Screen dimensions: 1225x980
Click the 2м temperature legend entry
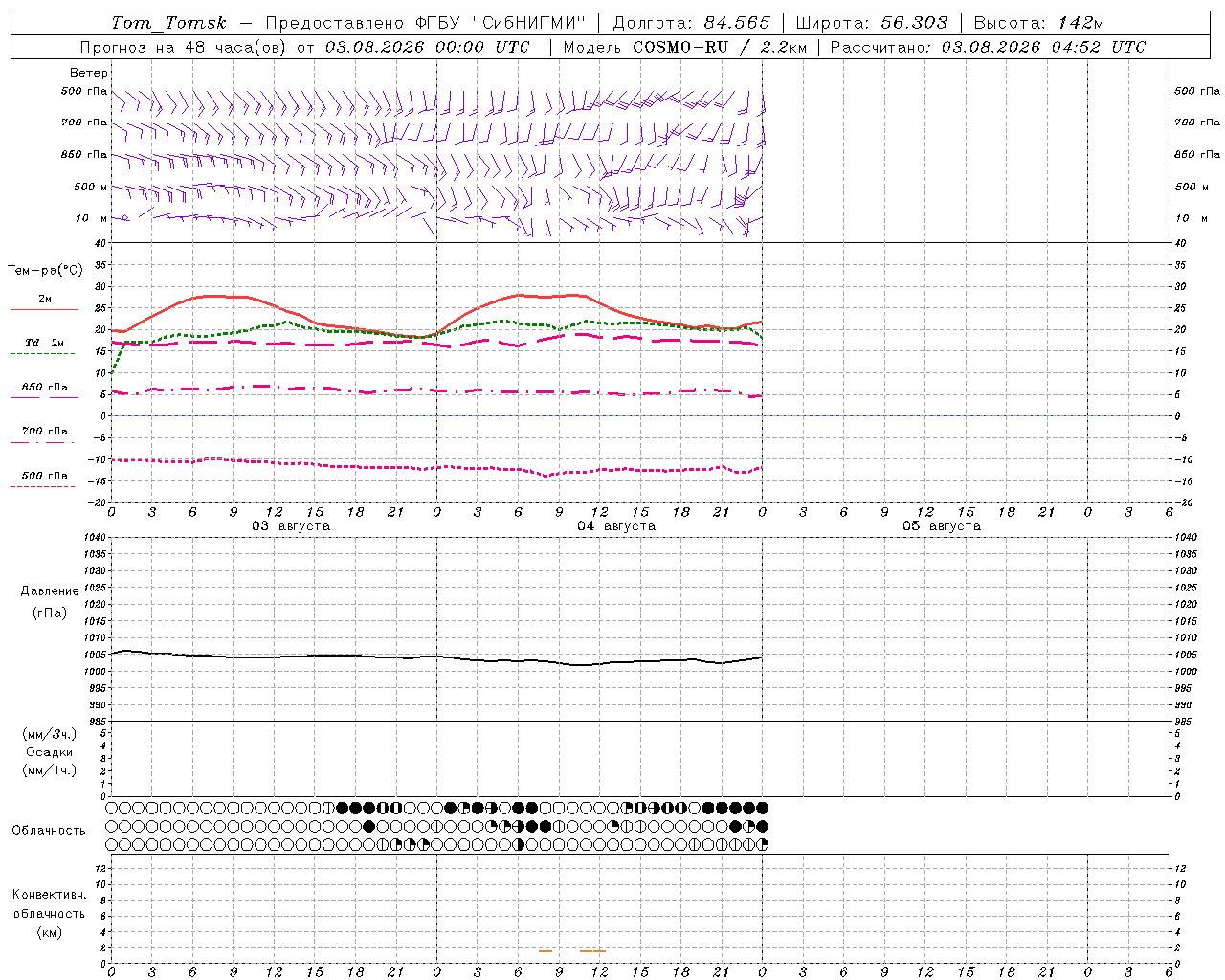coord(45,300)
